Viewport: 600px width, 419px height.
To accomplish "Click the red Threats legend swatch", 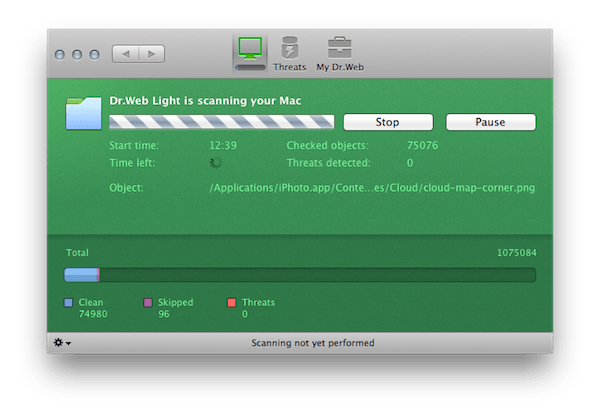I will tap(232, 303).
